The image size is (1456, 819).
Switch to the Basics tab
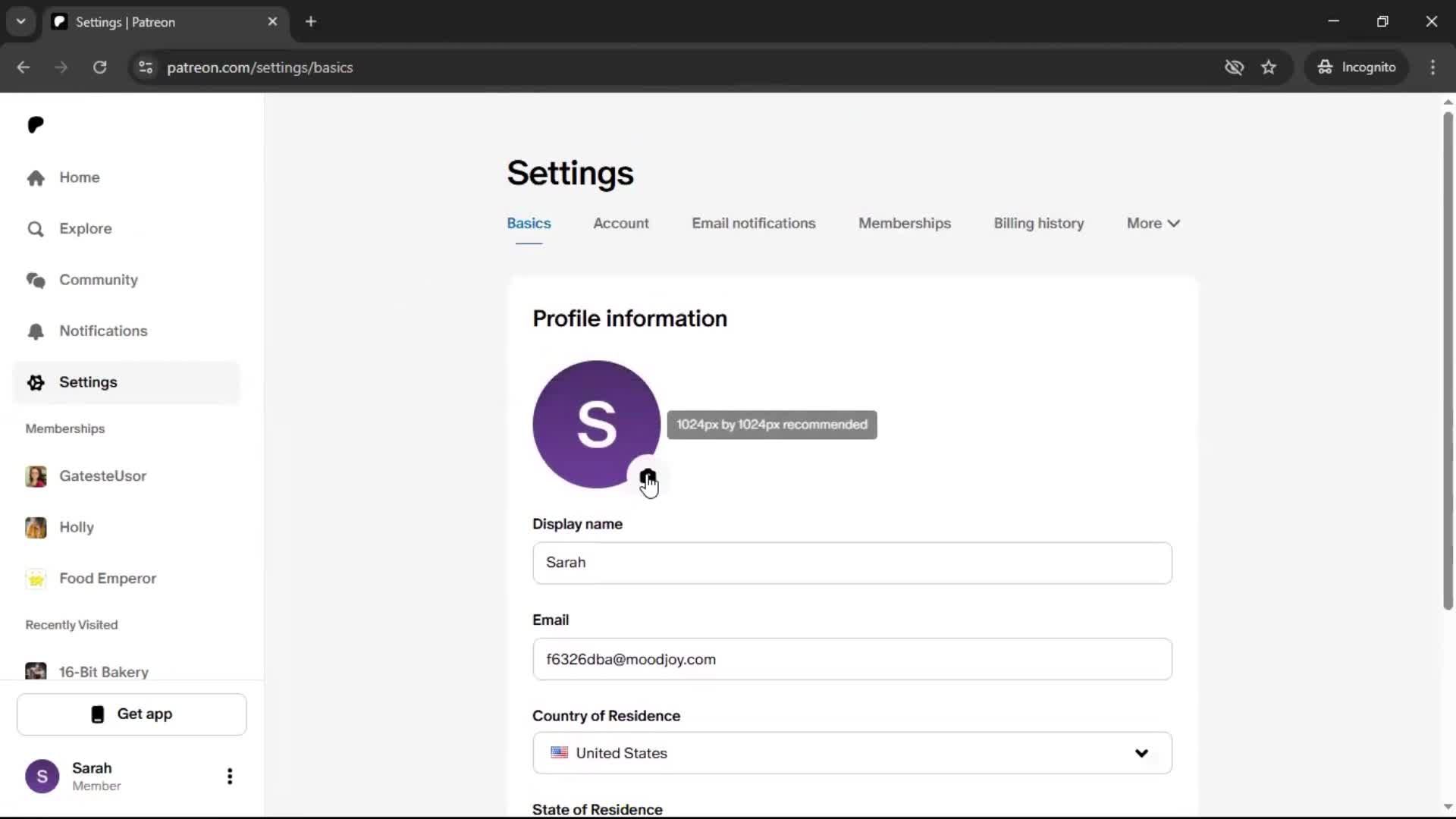click(529, 224)
